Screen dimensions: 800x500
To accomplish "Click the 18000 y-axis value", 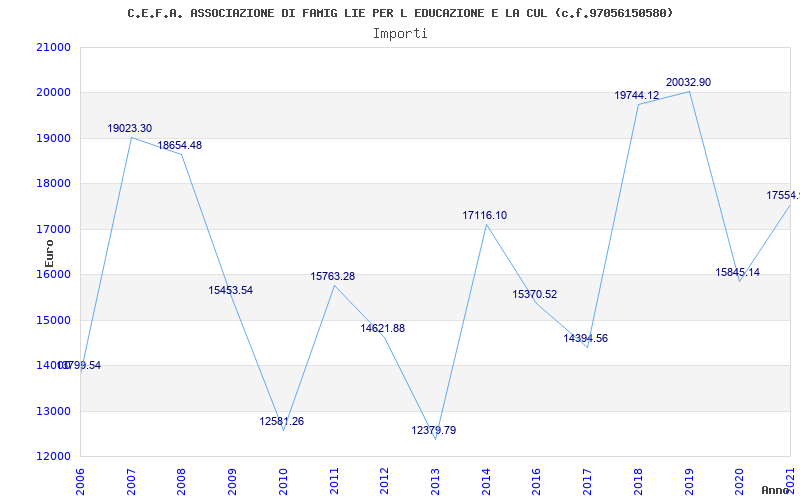I will point(54,184).
